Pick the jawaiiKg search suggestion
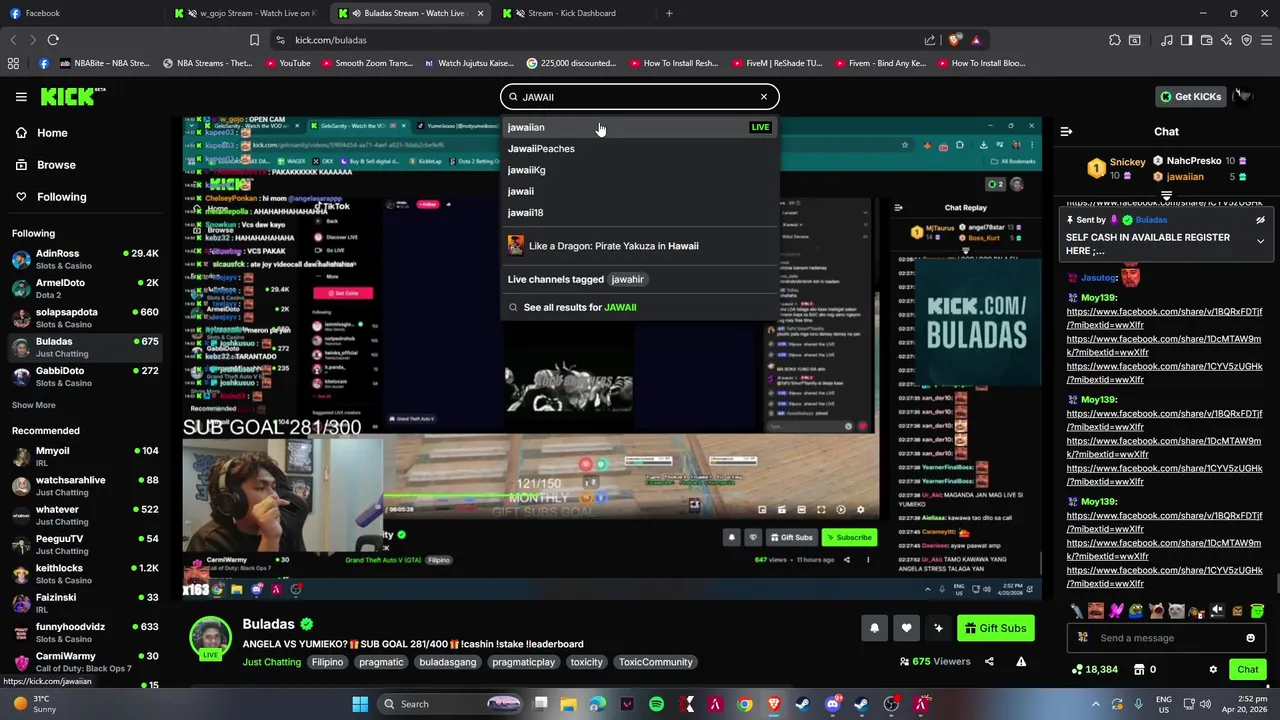This screenshot has width=1280, height=720. [x=639, y=170]
